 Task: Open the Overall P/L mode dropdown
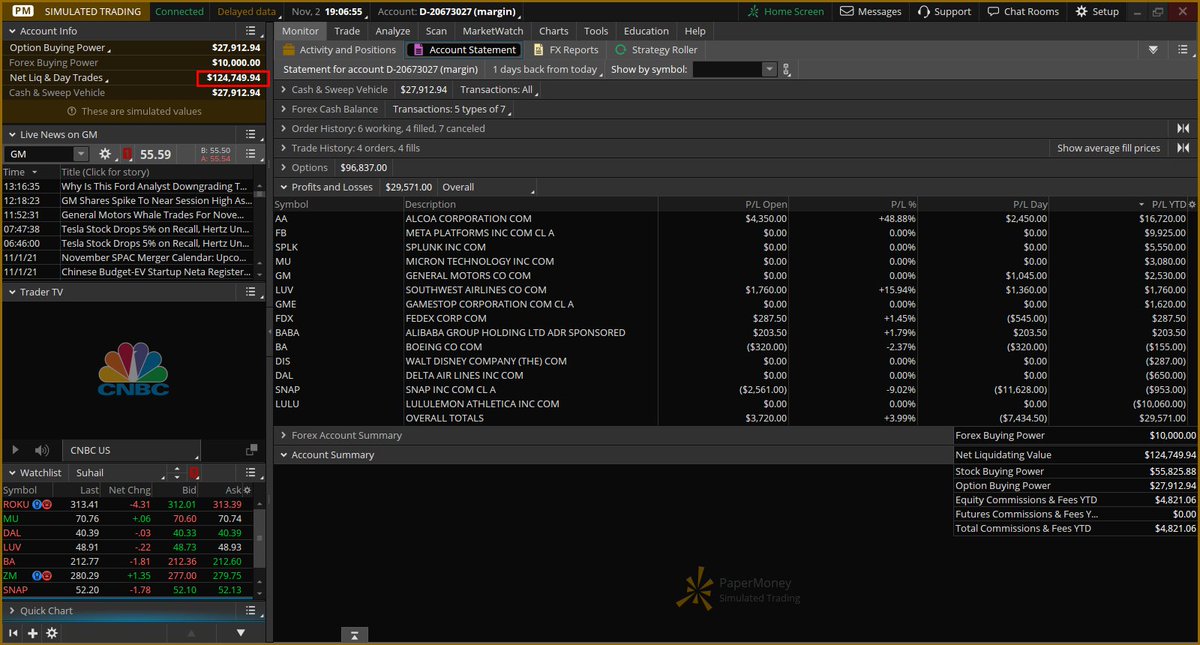(486, 187)
